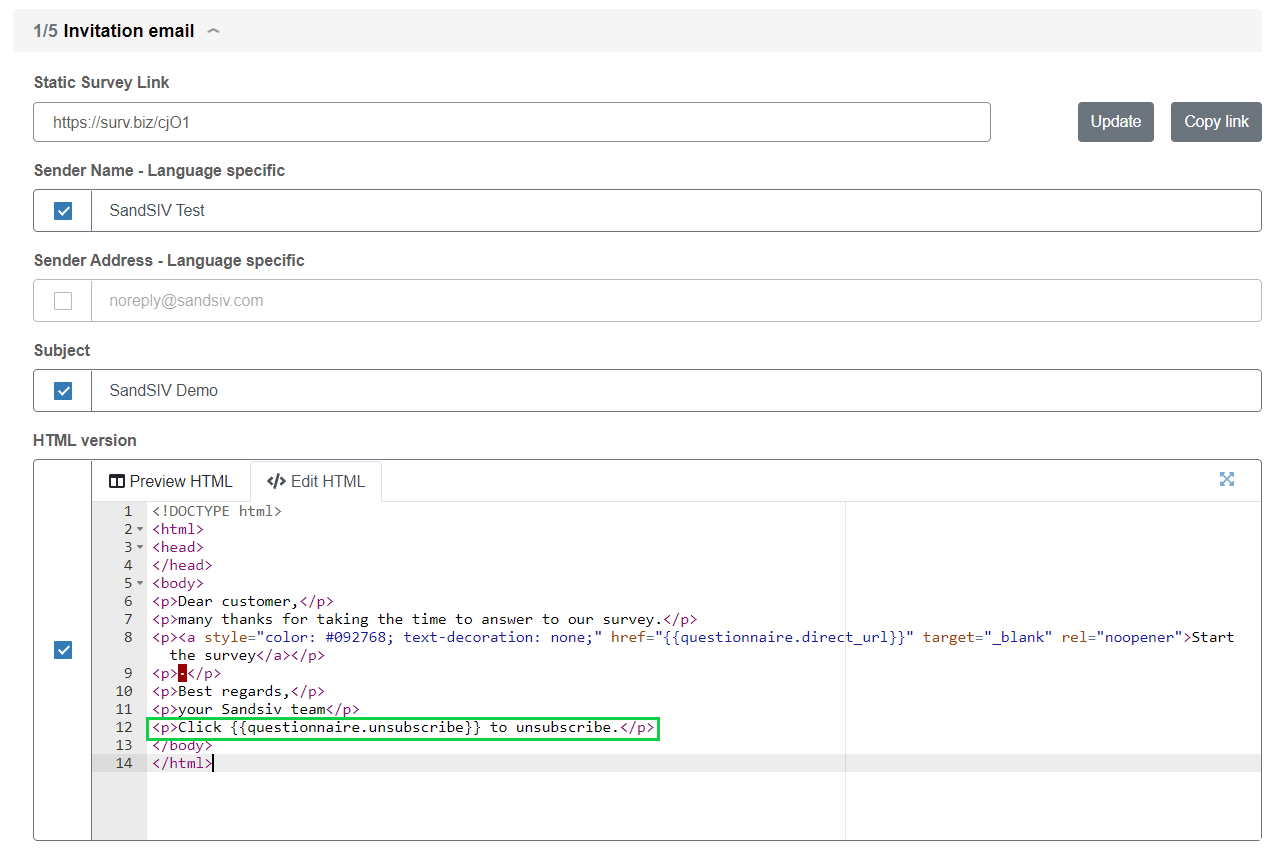Image resolution: width=1282 pixels, height=854 pixels.
Task: Click the 'your Sandsiv team' code line
Action: [255, 709]
